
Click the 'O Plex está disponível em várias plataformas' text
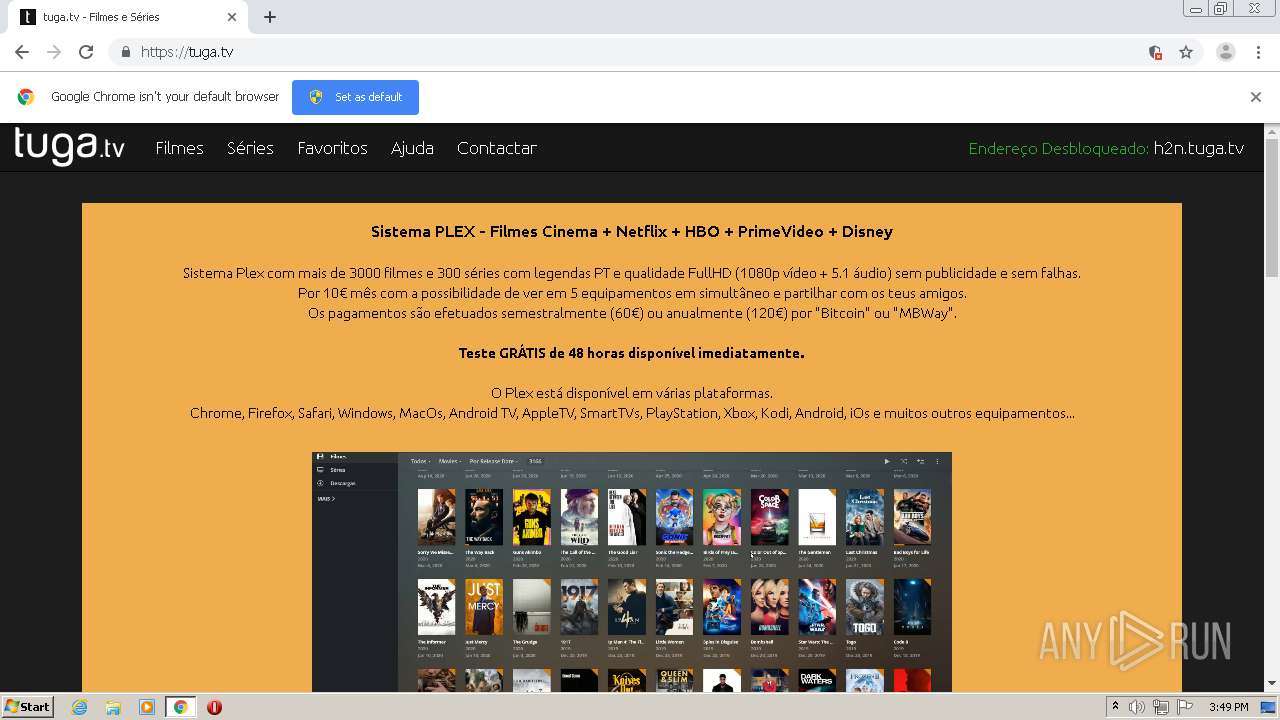[632, 393]
